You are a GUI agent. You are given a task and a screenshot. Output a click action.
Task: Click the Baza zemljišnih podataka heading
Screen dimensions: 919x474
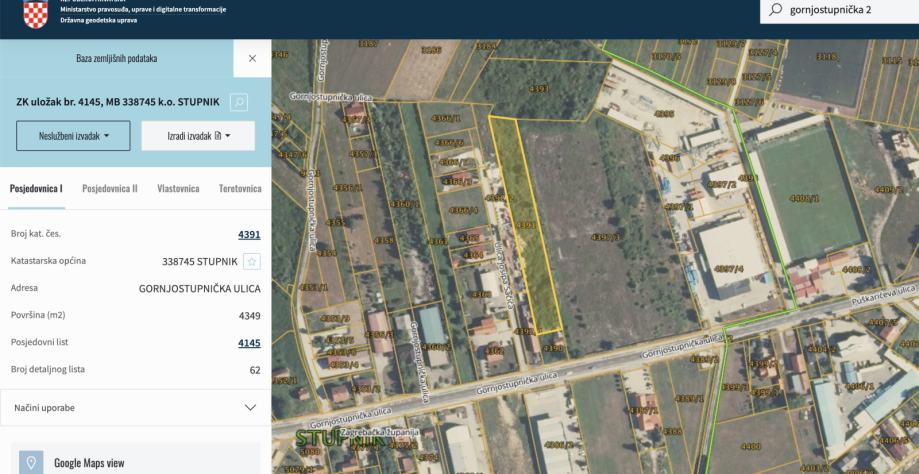(117, 58)
